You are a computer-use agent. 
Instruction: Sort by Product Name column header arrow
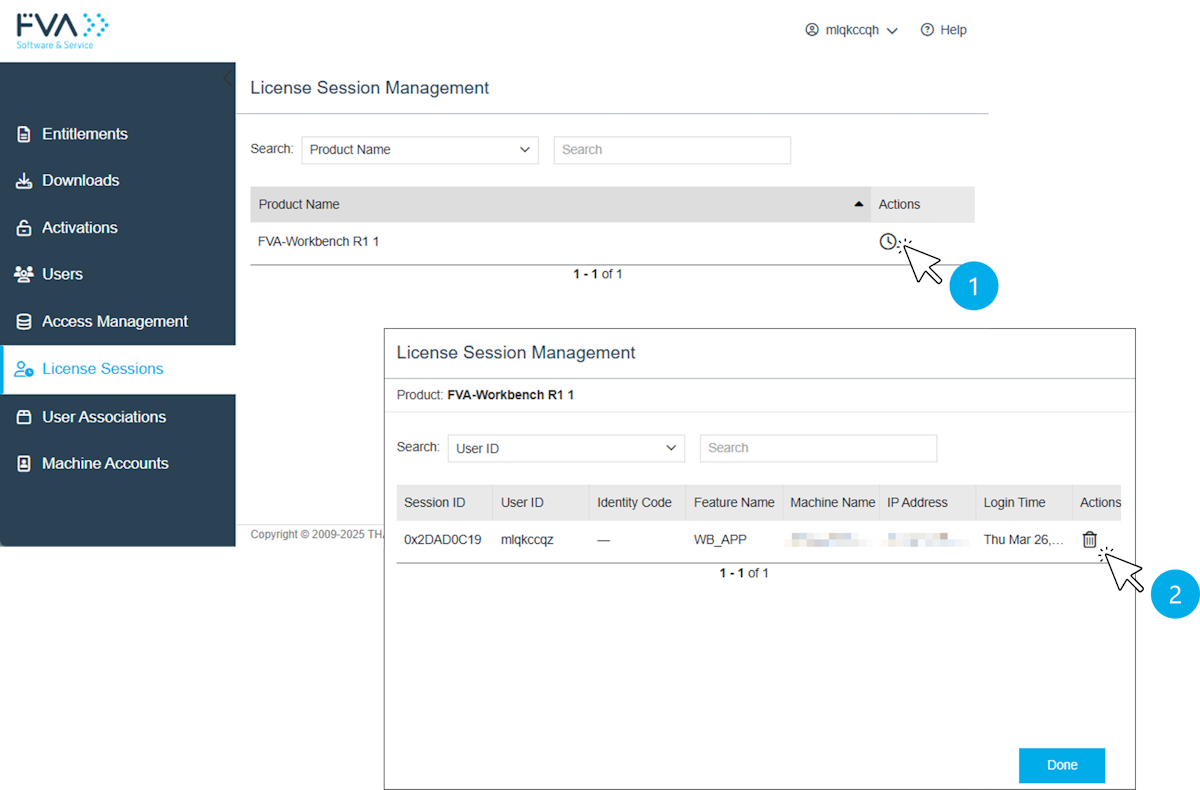[858, 204]
